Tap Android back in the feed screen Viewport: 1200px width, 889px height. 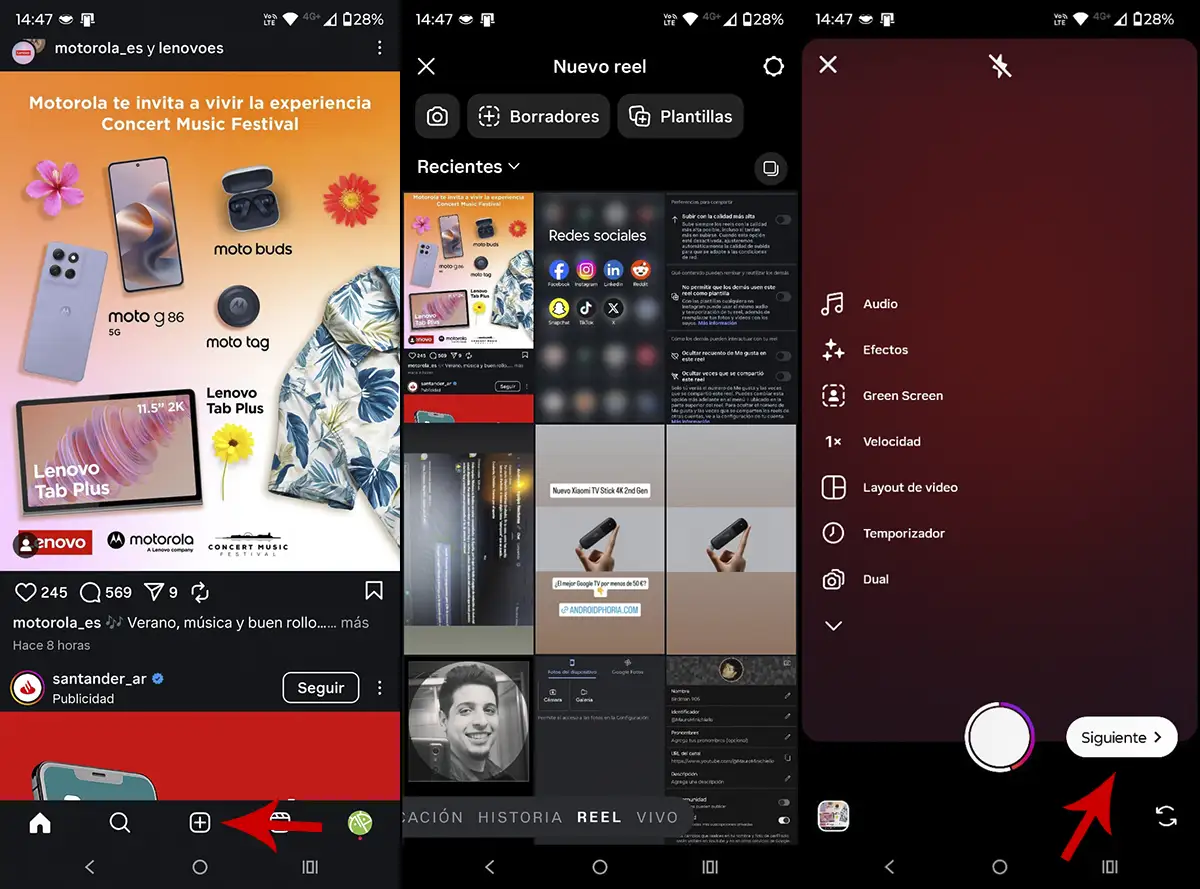click(x=90, y=867)
